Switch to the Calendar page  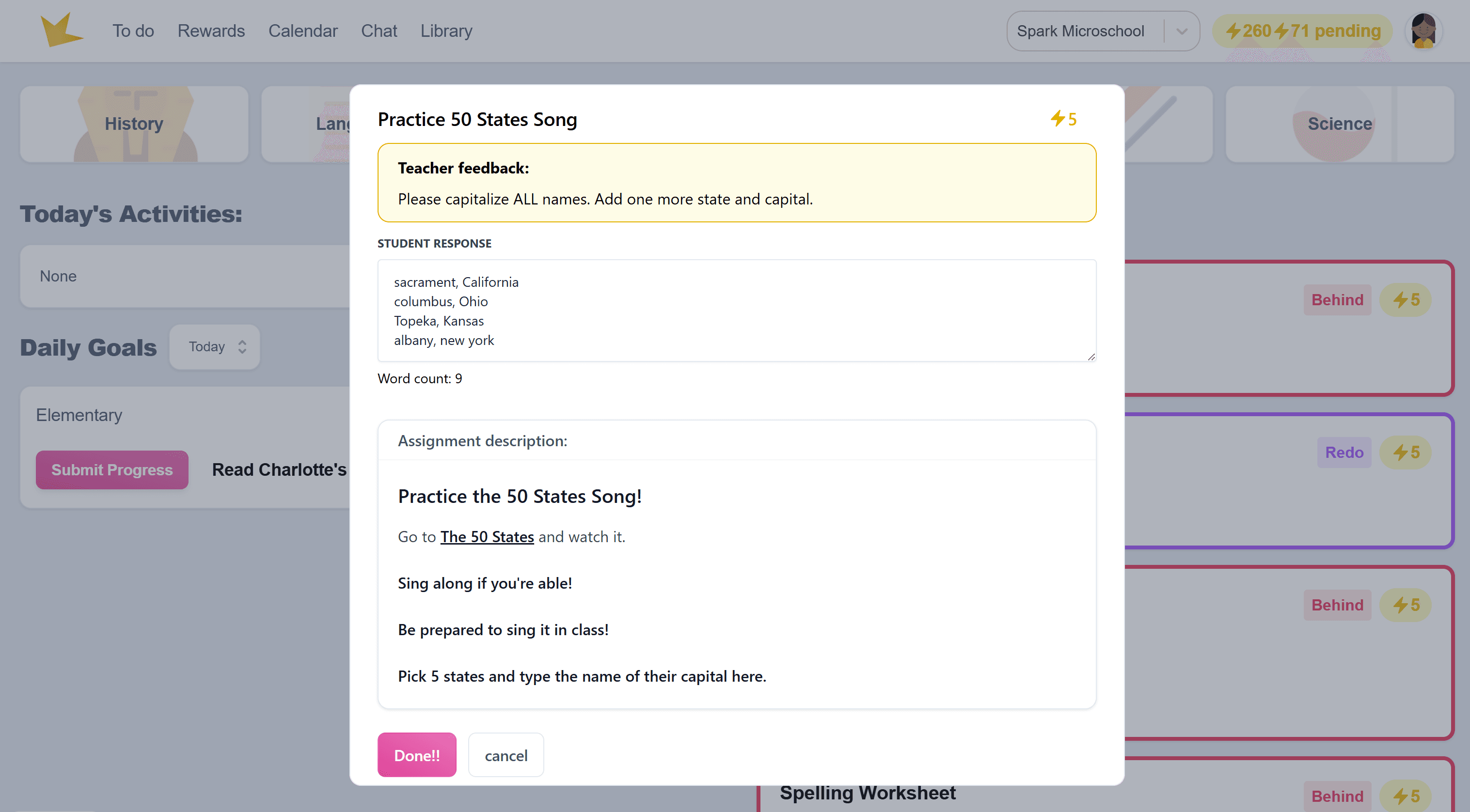coord(303,31)
